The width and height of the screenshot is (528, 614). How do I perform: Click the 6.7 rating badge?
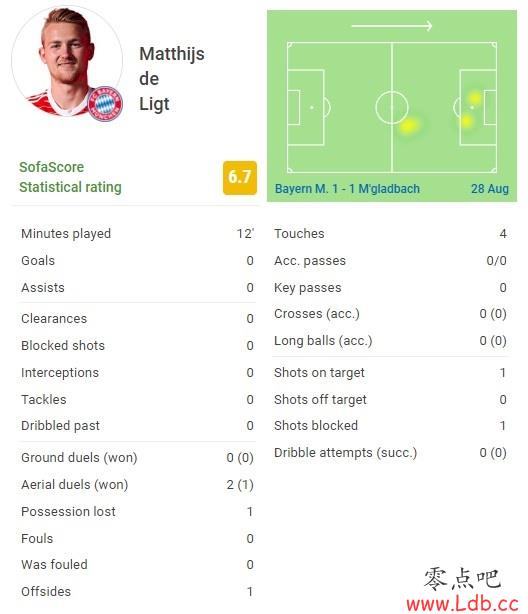pyautogui.click(x=240, y=177)
